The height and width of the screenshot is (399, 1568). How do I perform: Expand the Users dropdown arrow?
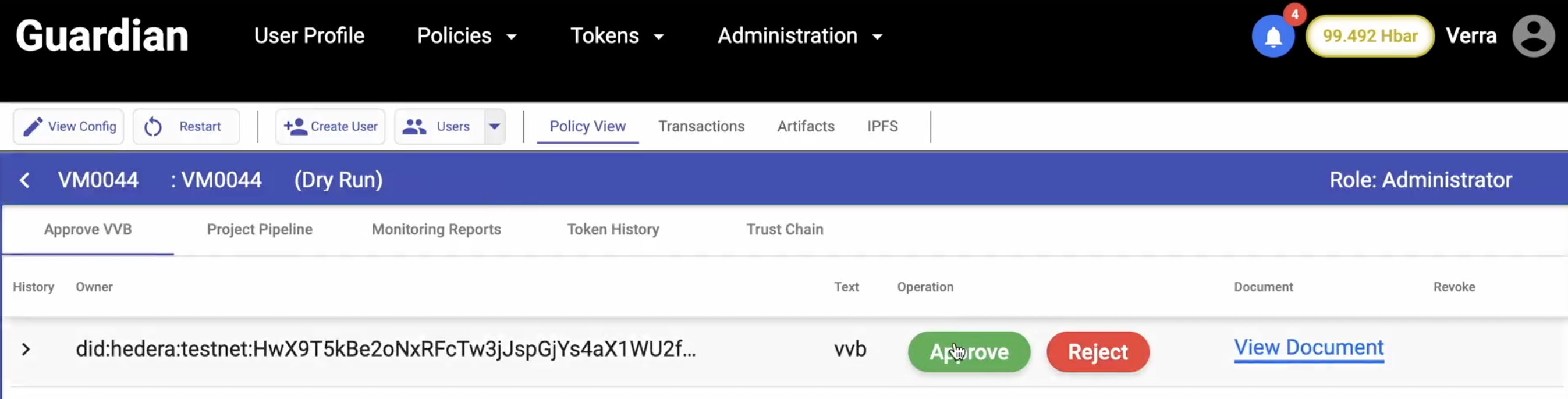pos(495,127)
